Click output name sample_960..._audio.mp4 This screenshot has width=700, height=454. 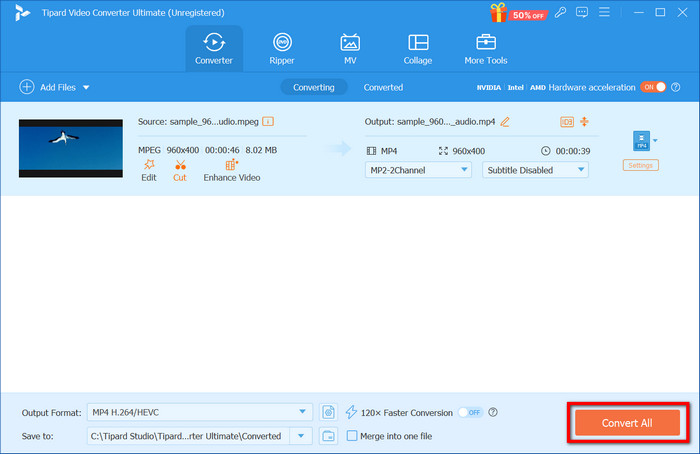click(x=446, y=121)
